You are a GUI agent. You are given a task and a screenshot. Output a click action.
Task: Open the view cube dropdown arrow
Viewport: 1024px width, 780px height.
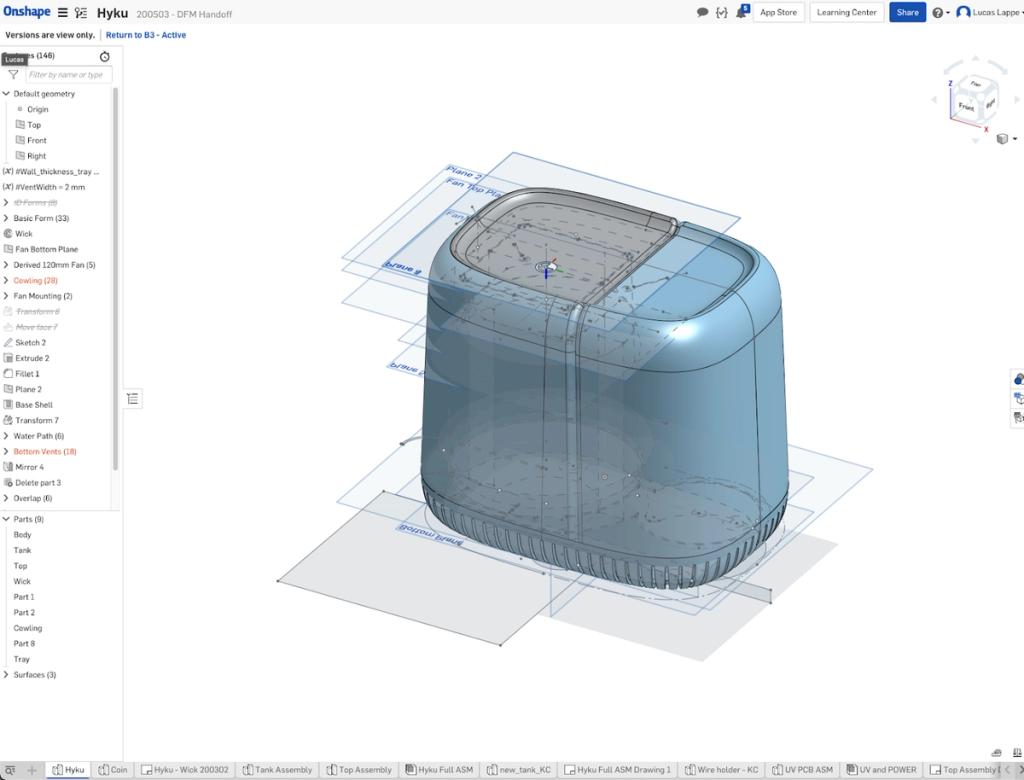pyautogui.click(x=1013, y=139)
